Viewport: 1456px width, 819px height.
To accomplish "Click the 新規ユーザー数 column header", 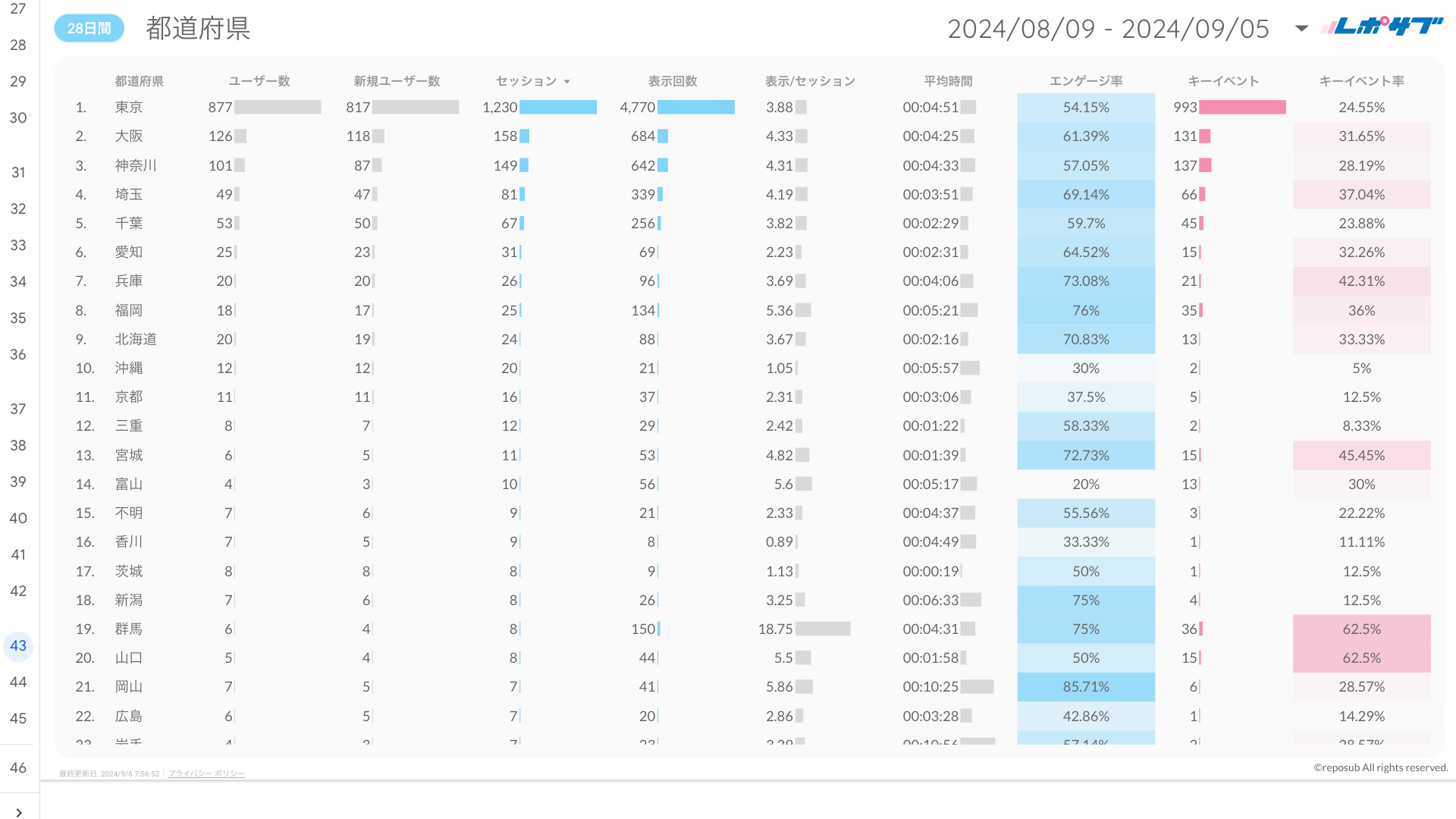I will pos(397,81).
